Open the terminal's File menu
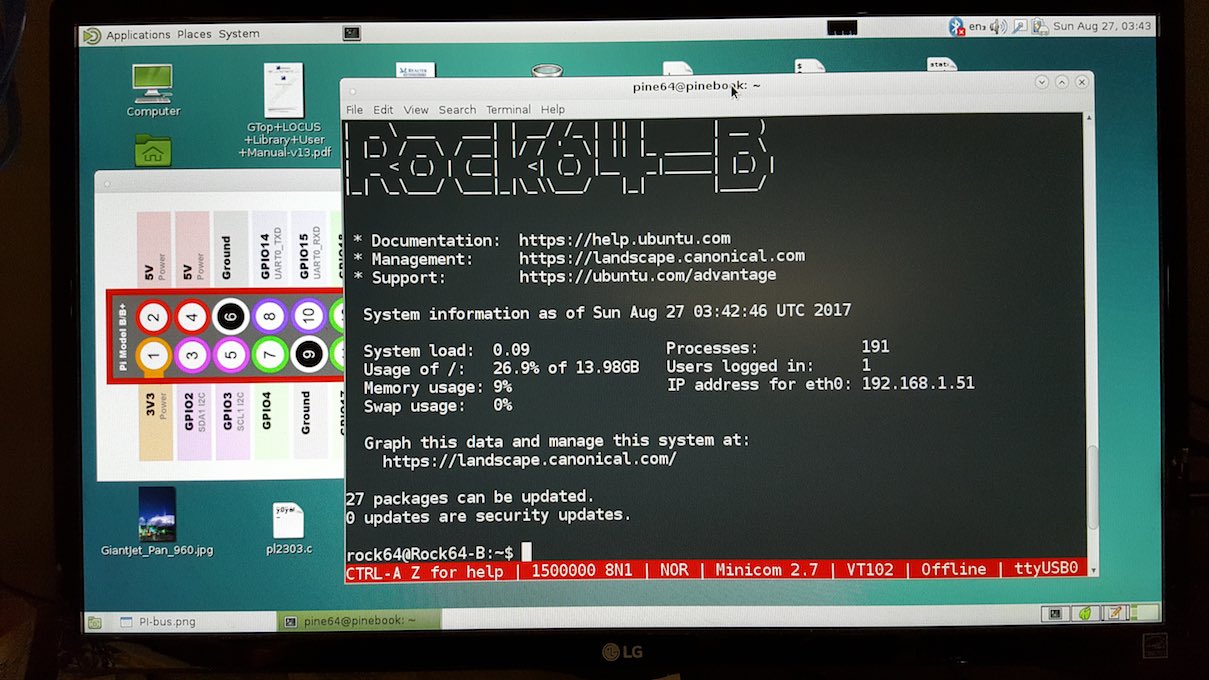 tap(354, 110)
